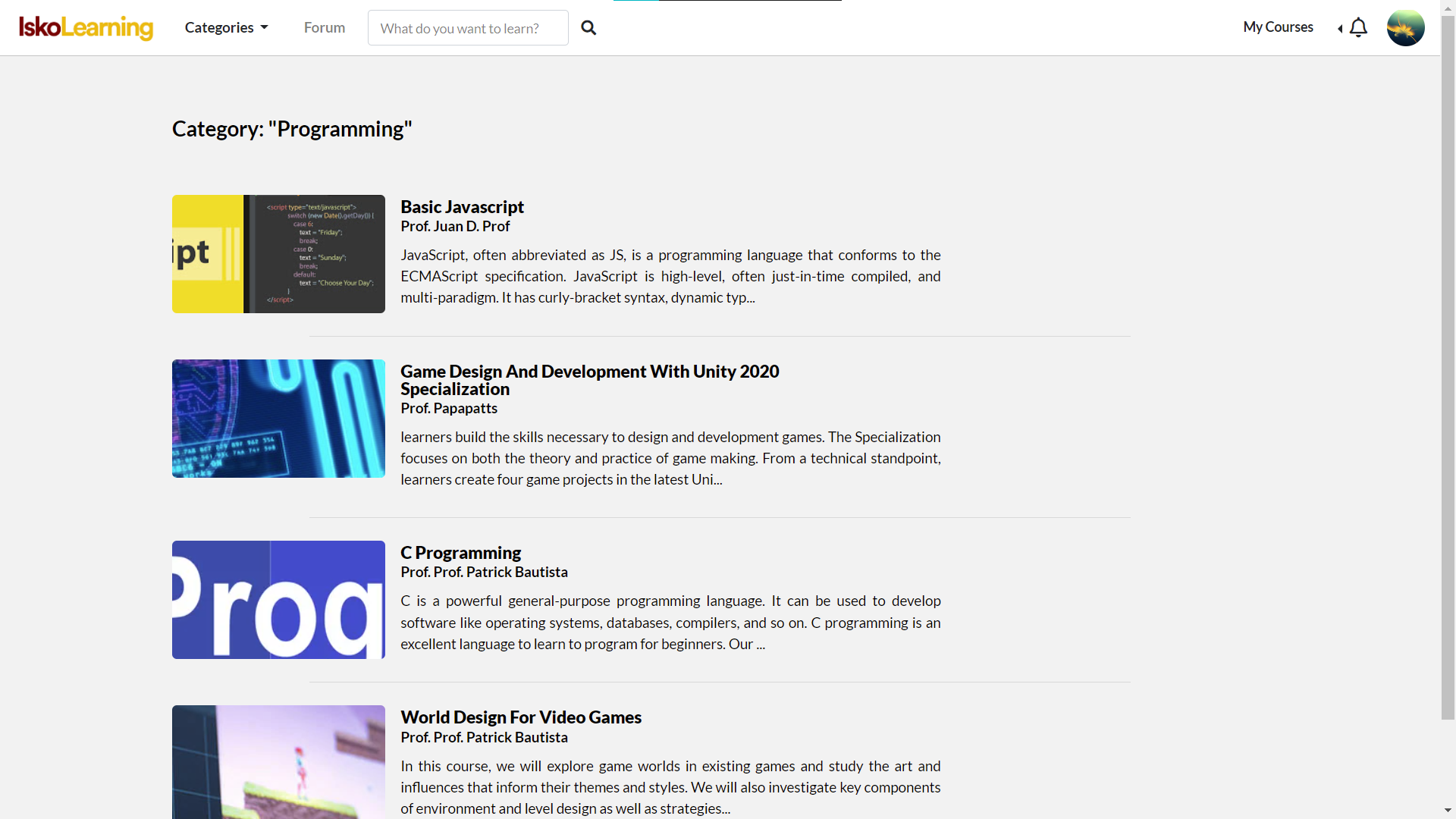The image size is (1456, 819).
Task: Focus the 'What do you want to learn?' field
Action: [x=468, y=28]
